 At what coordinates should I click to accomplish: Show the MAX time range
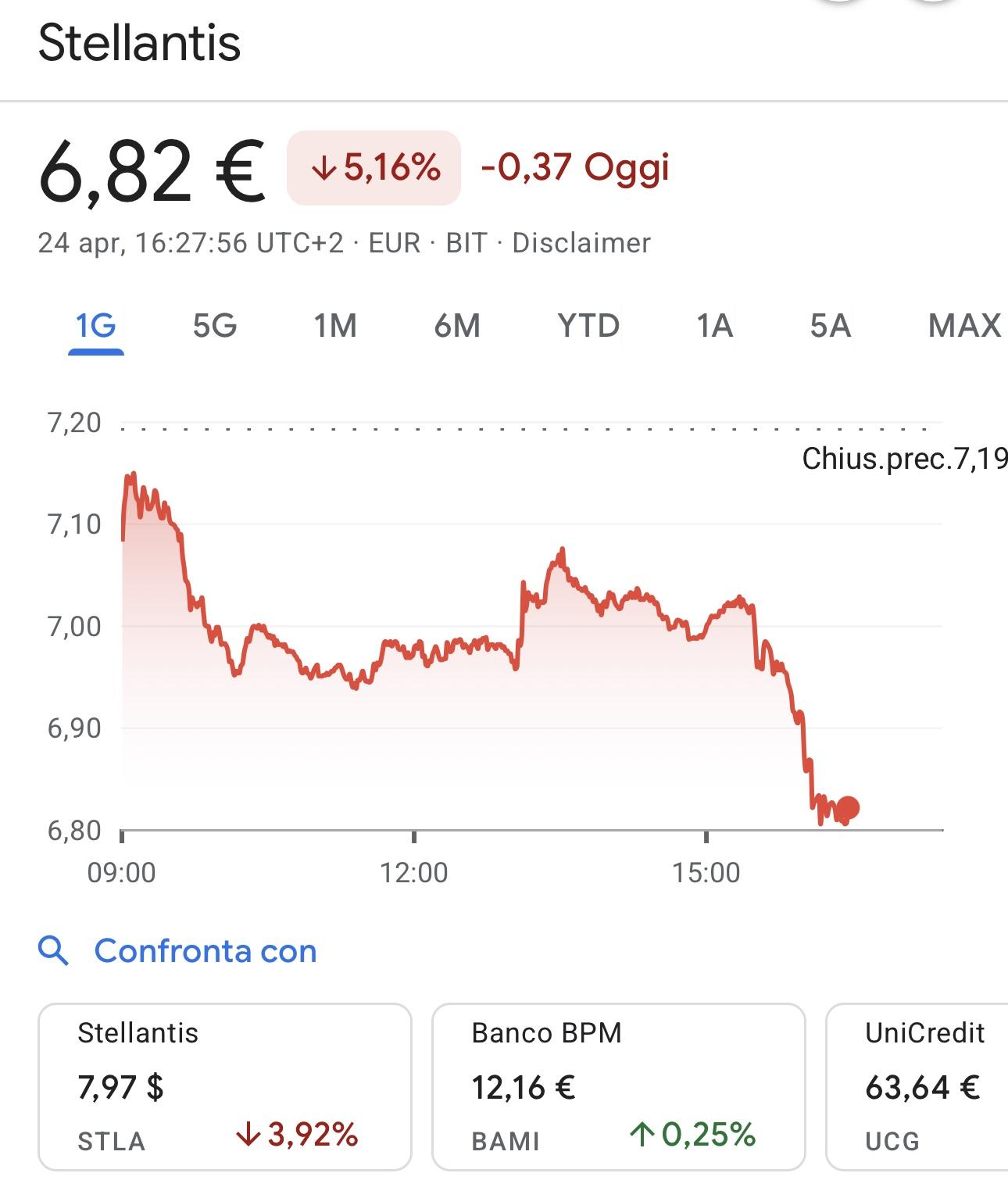(x=964, y=325)
